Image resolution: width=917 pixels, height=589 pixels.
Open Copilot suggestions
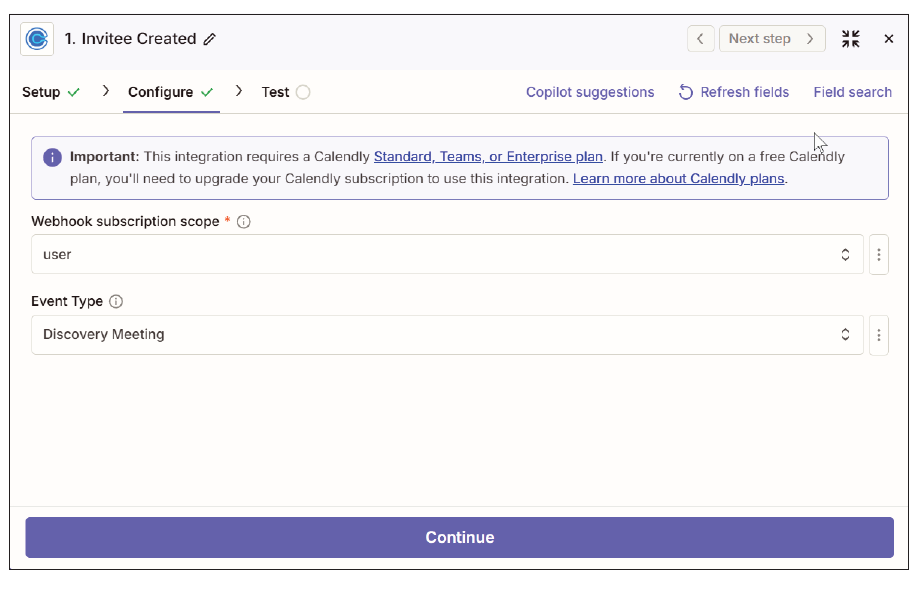point(590,92)
